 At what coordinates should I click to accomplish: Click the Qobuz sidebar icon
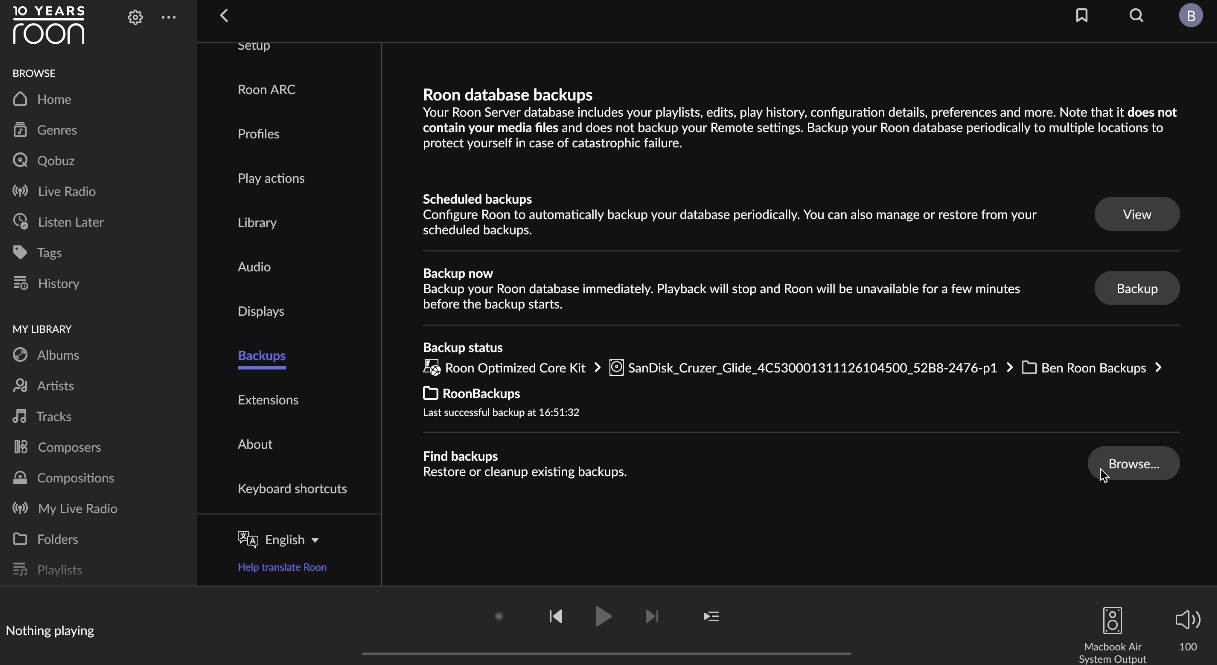coord(20,160)
